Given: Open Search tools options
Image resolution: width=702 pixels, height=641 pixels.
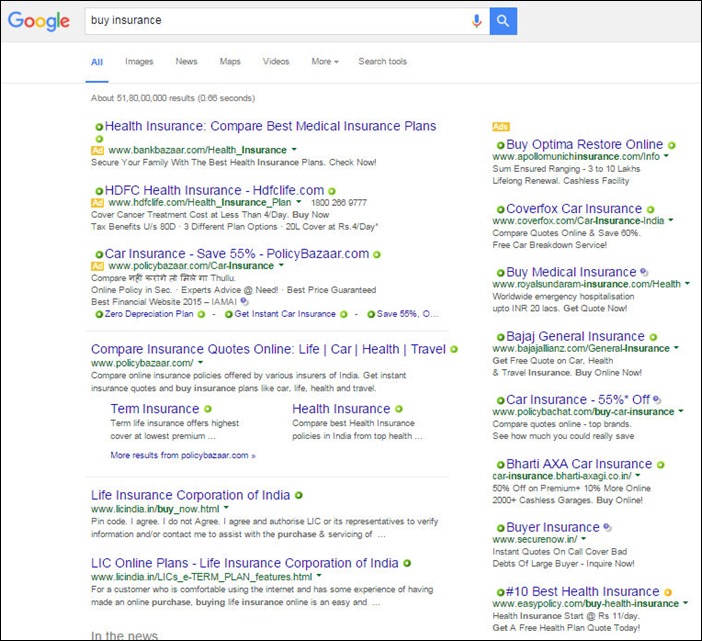Looking at the screenshot, I should tap(382, 62).
